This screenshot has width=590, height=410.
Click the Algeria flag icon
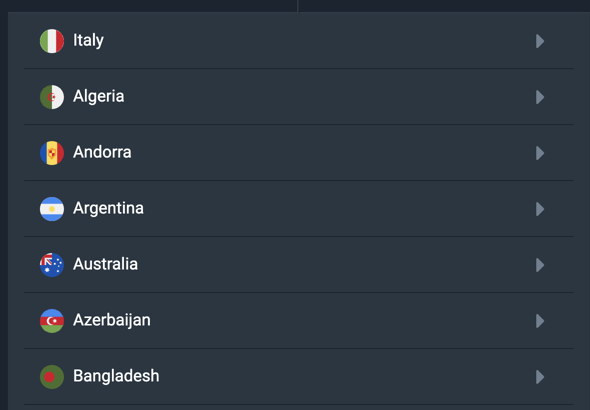52,97
